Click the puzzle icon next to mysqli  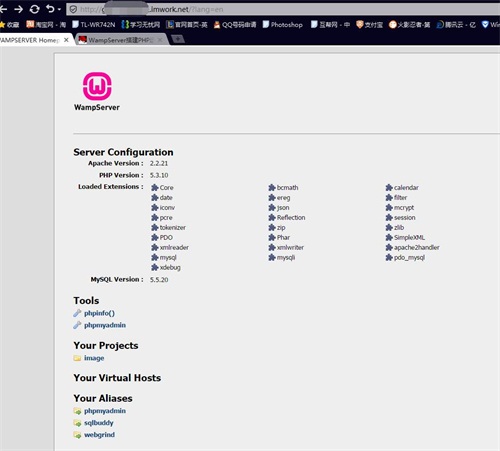pos(272,257)
